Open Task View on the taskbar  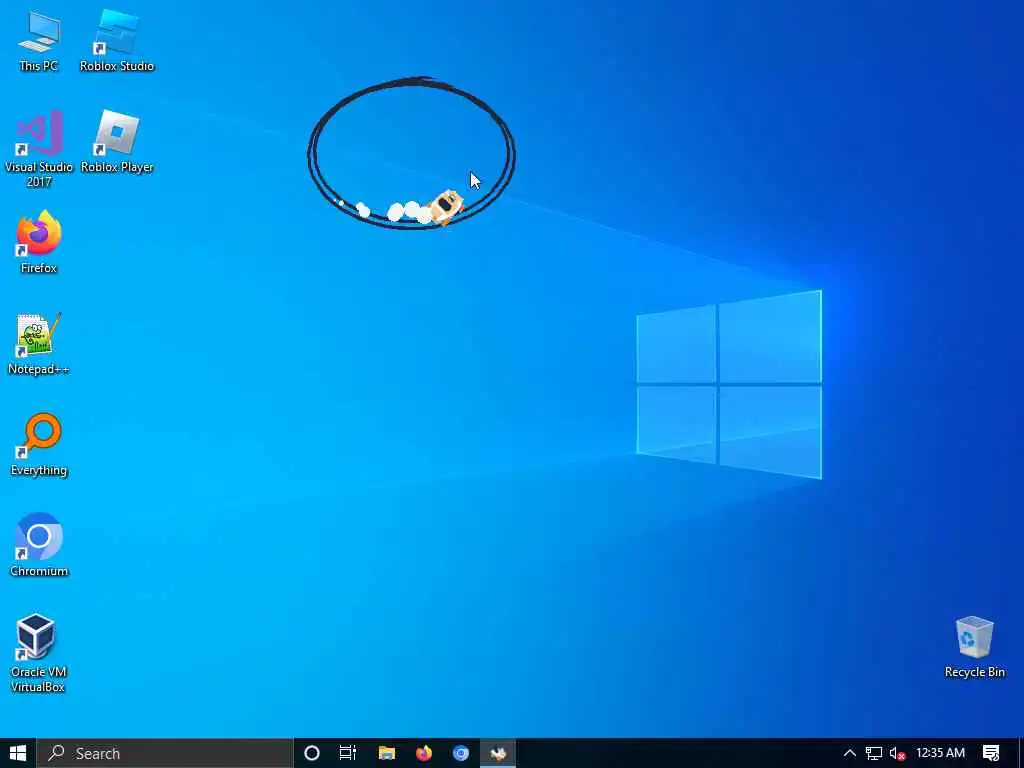coord(348,753)
